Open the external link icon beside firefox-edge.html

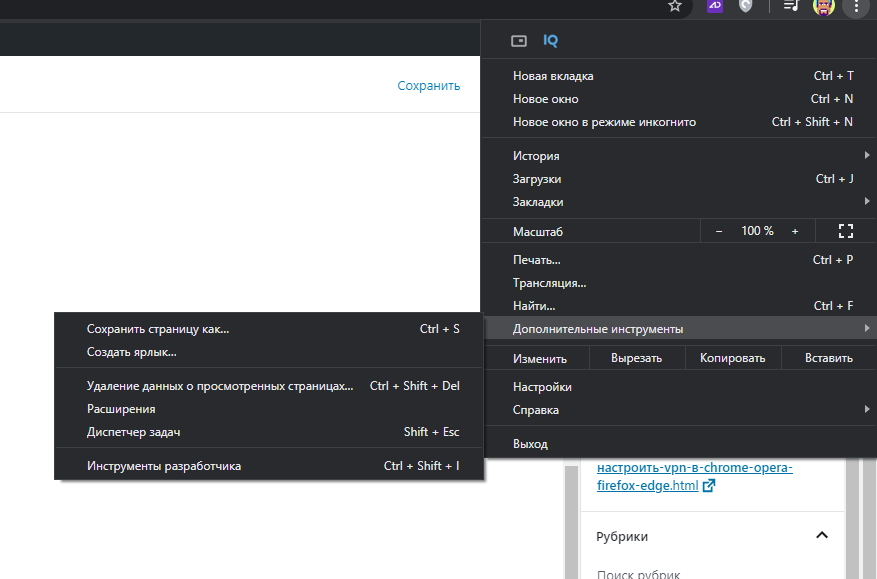pos(709,486)
